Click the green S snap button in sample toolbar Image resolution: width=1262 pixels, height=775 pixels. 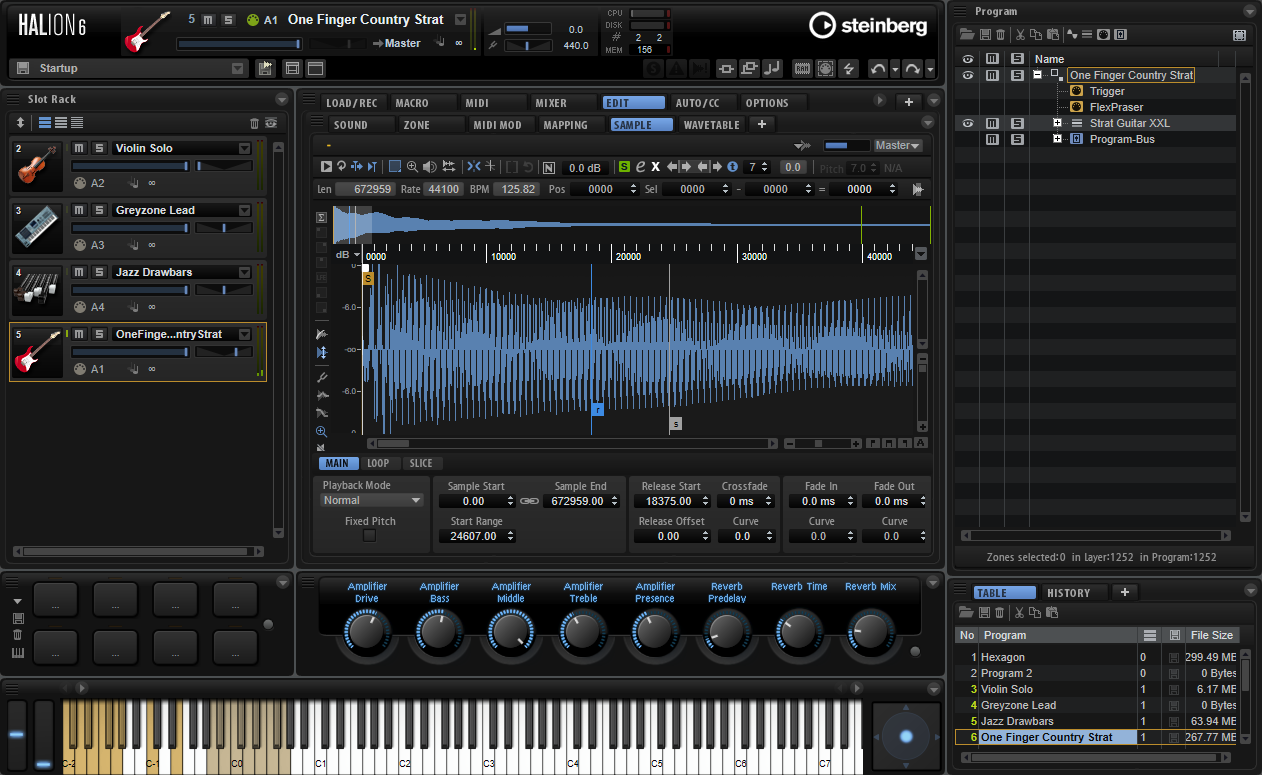[x=624, y=167]
